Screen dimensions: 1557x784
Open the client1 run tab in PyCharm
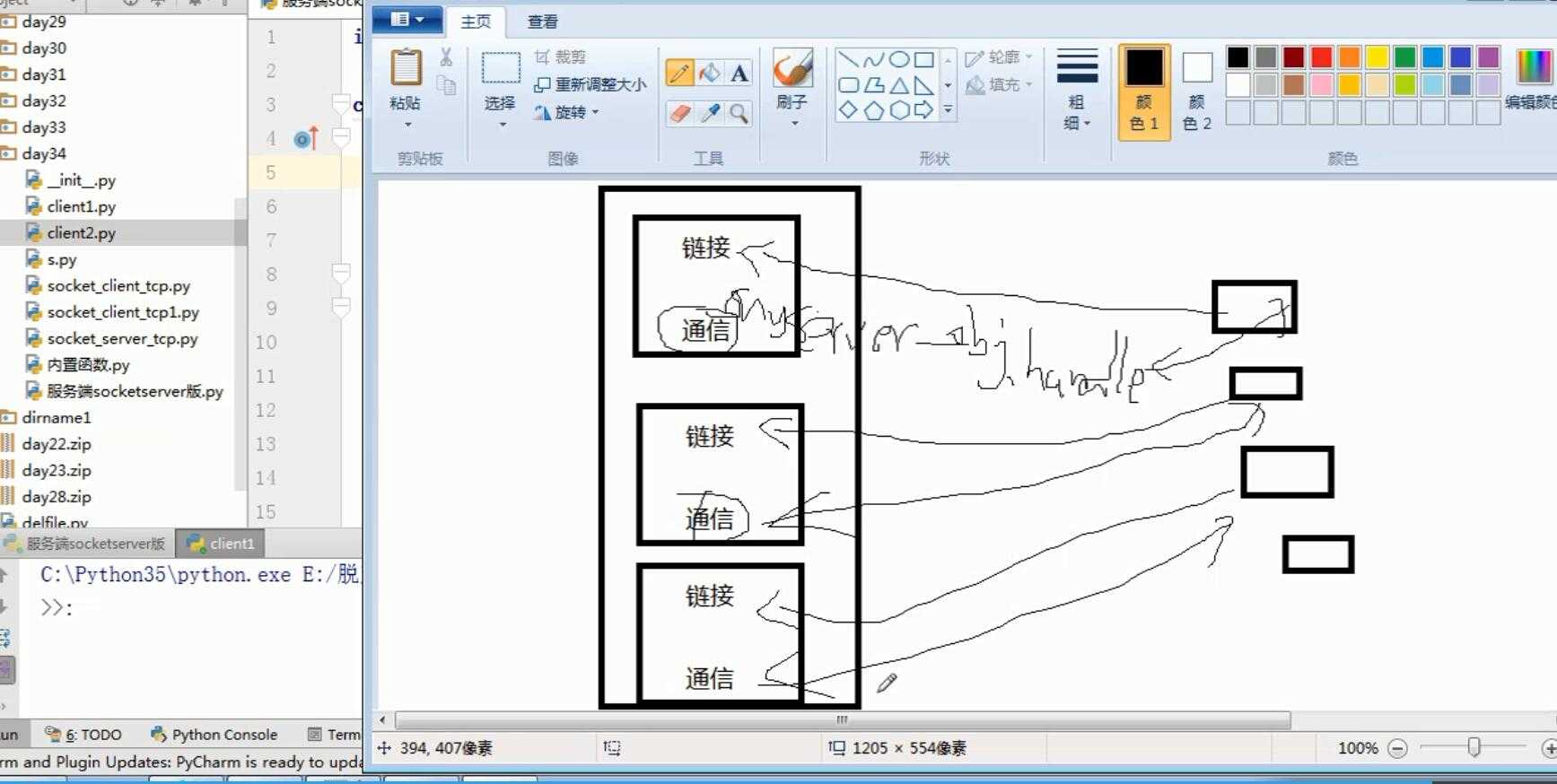click(x=221, y=544)
